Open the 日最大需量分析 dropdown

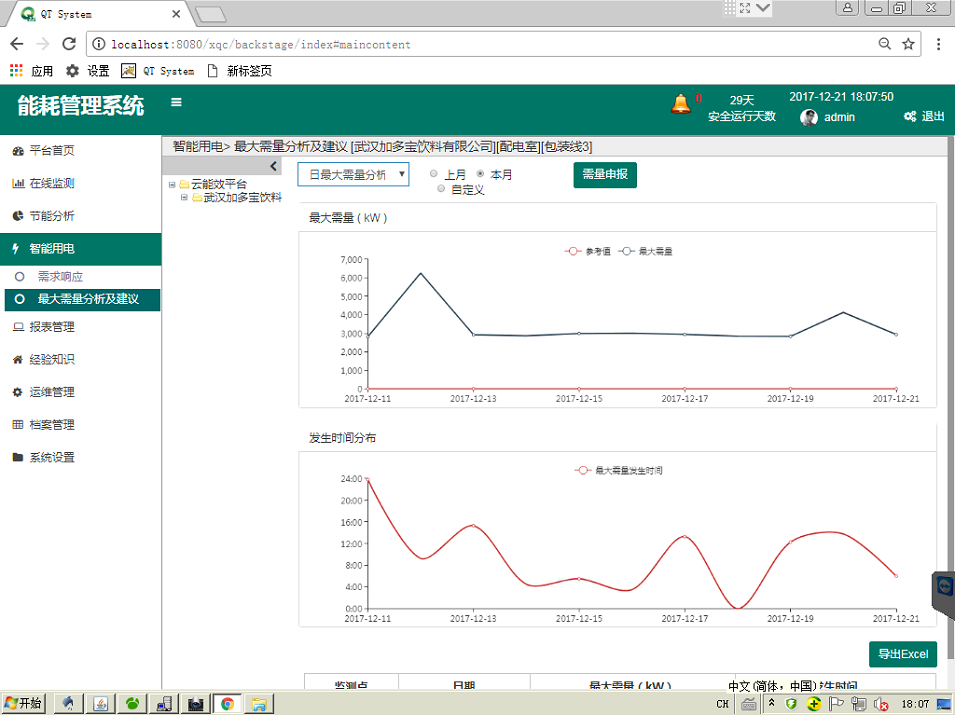tap(353, 175)
